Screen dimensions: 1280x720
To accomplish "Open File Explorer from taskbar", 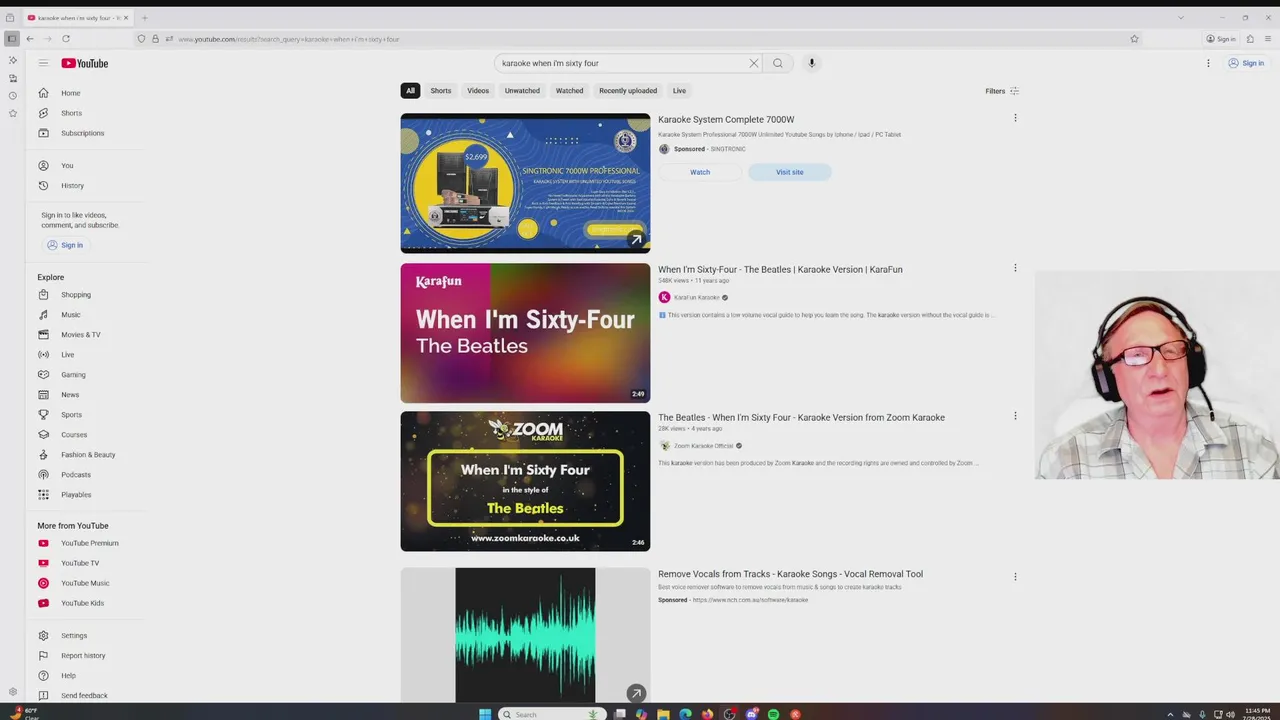I will [x=664, y=714].
